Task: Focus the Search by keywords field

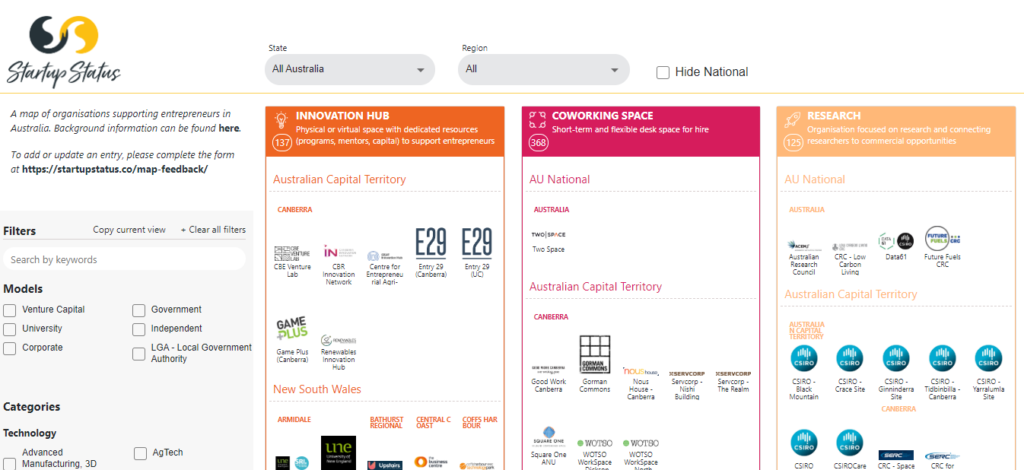Action: tap(124, 260)
